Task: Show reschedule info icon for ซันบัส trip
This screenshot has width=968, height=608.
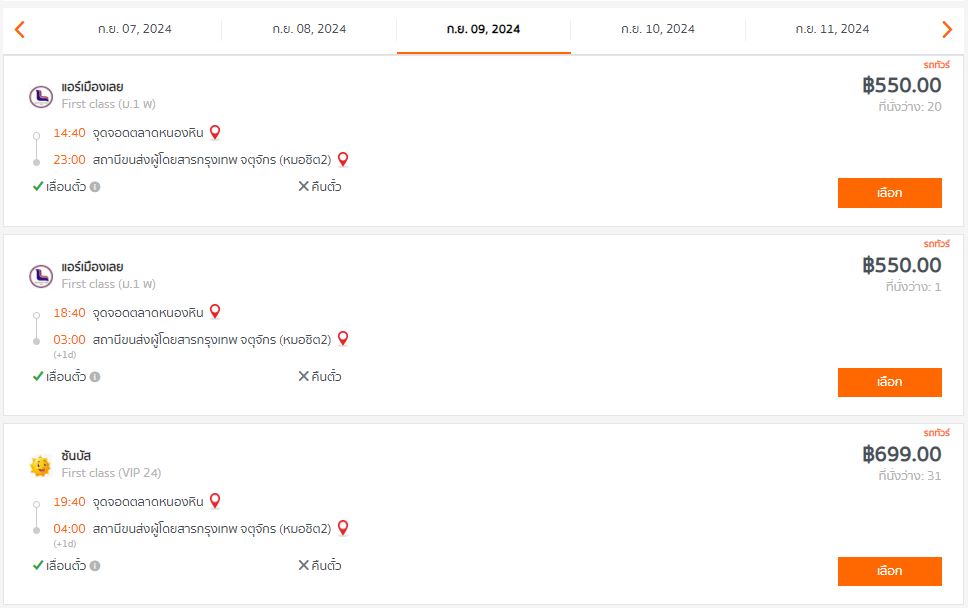Action: (94, 565)
